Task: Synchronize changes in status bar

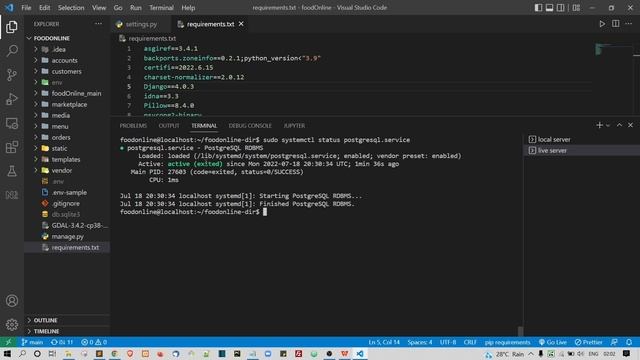Action: pos(62,342)
